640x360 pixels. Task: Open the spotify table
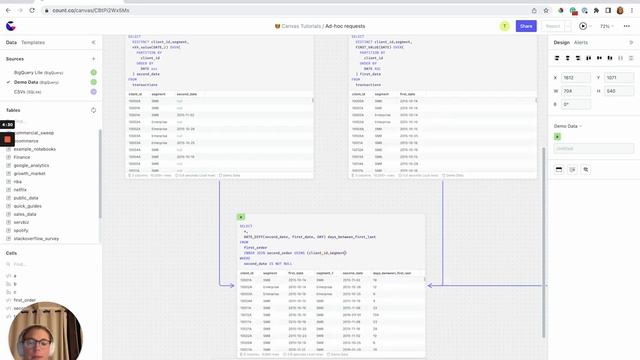click(x=21, y=231)
